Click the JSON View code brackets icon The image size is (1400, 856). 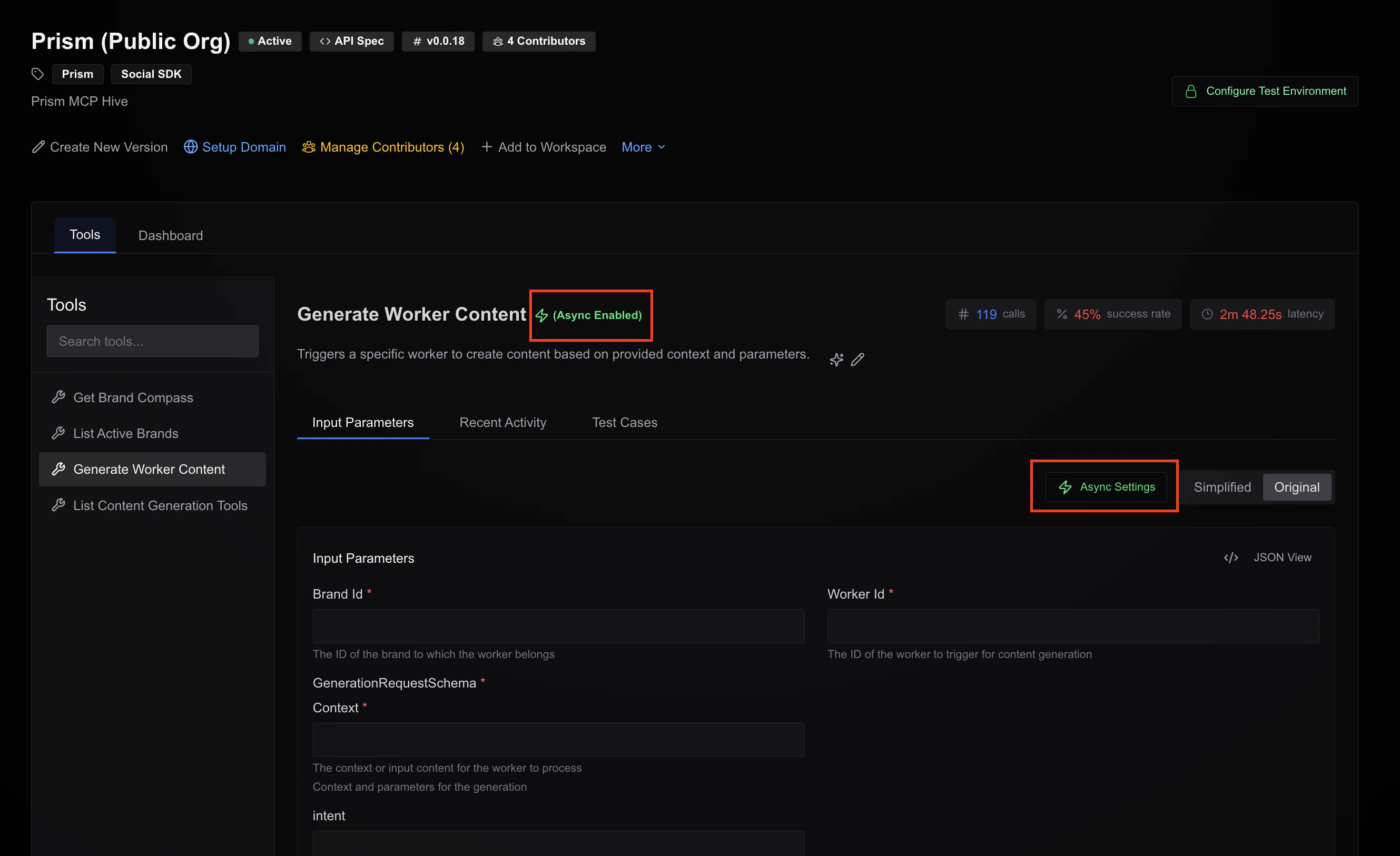(1231, 558)
